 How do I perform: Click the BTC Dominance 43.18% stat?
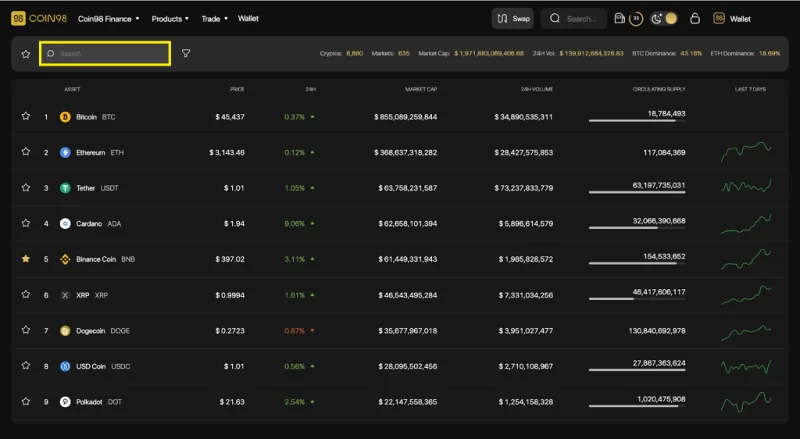667,53
